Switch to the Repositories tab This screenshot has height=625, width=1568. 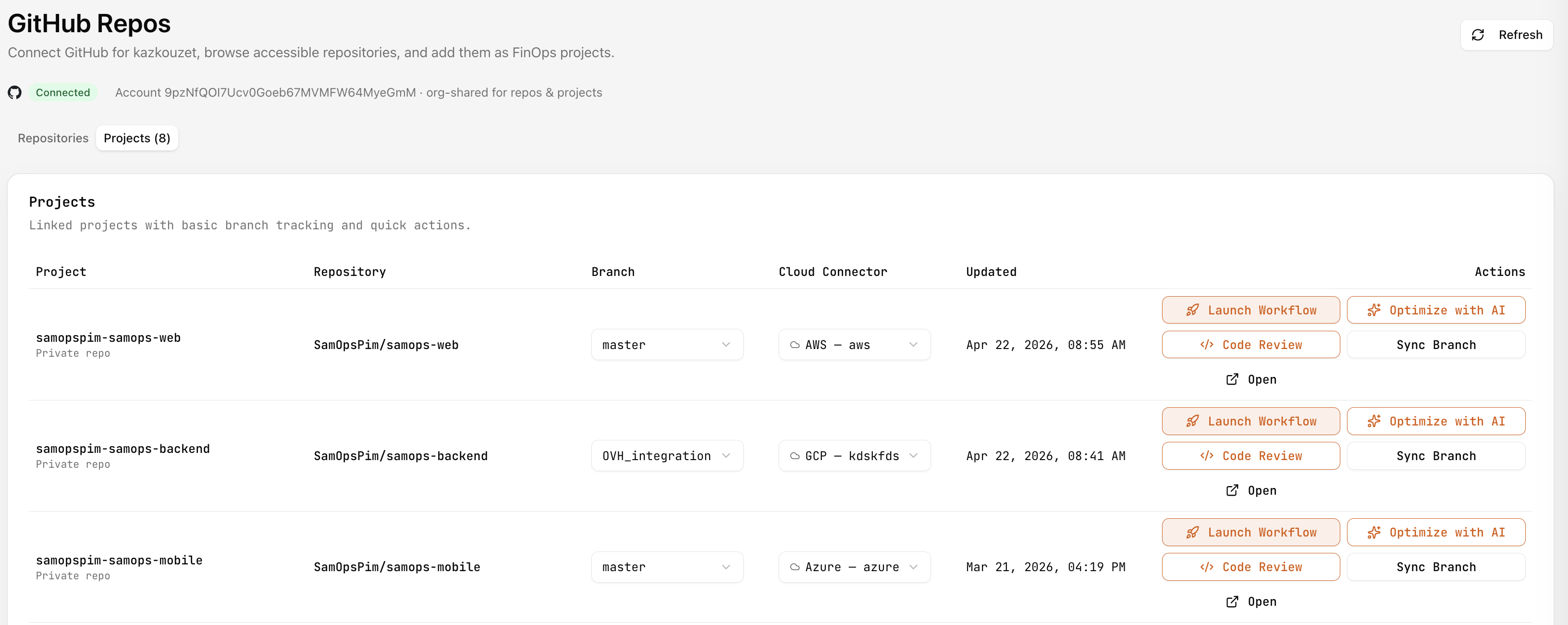[x=52, y=137]
